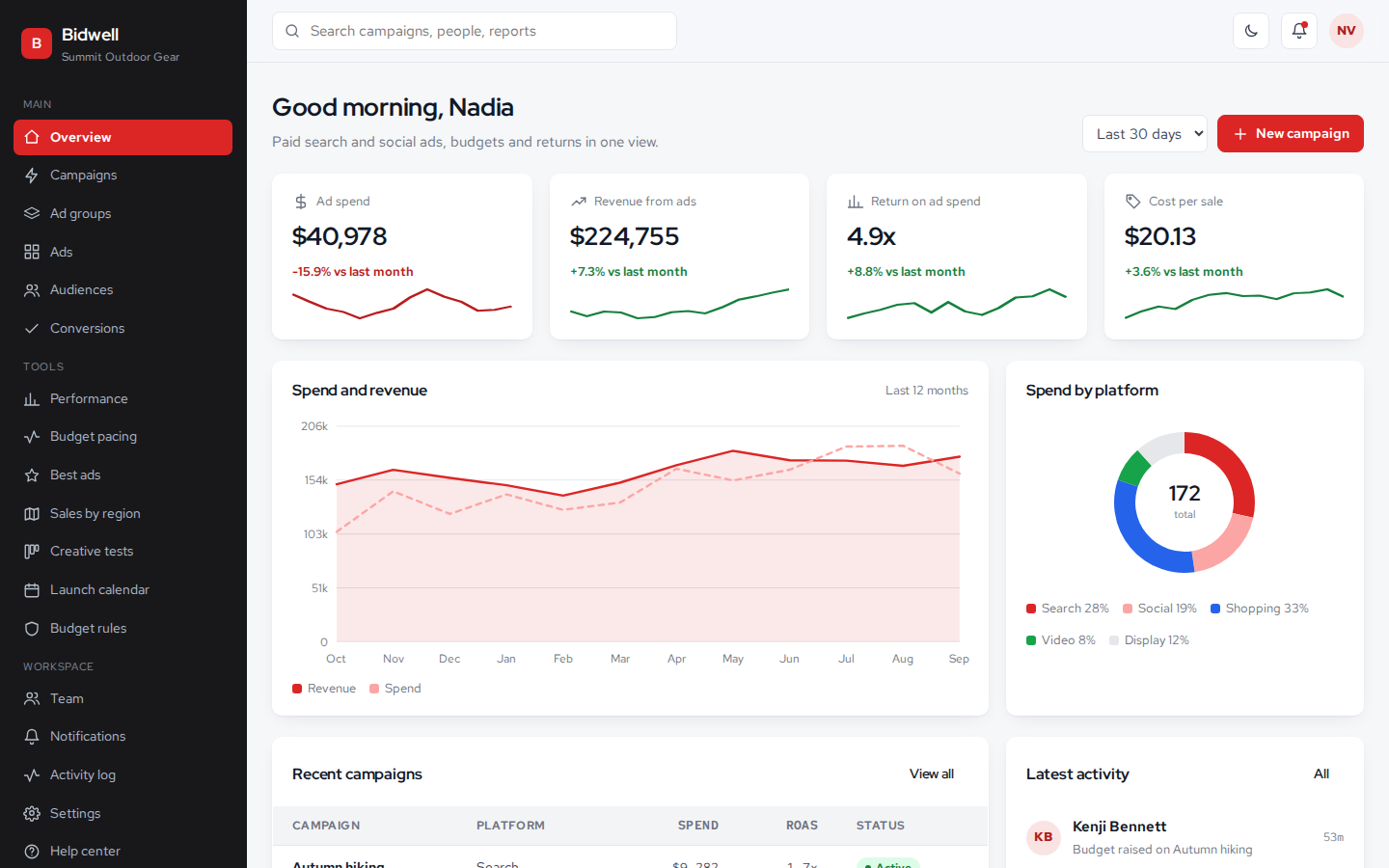Viewport: 1389px width, 868px height.
Task: Click Social 19% legend swatch
Action: pos(1128,609)
